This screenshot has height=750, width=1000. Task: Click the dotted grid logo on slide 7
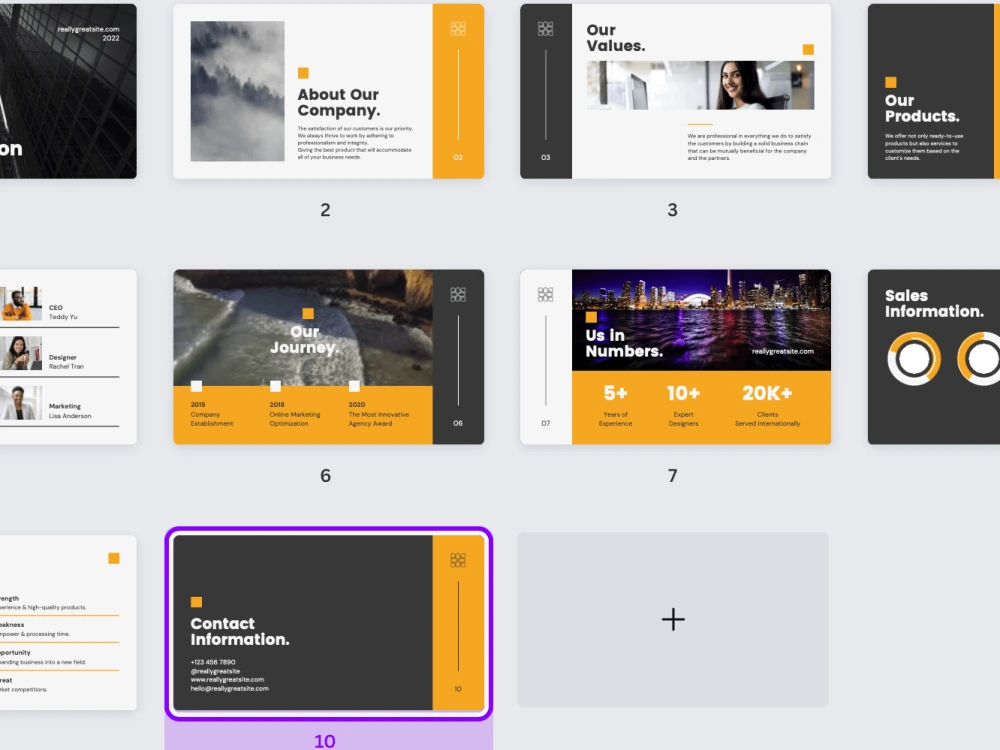point(545,294)
